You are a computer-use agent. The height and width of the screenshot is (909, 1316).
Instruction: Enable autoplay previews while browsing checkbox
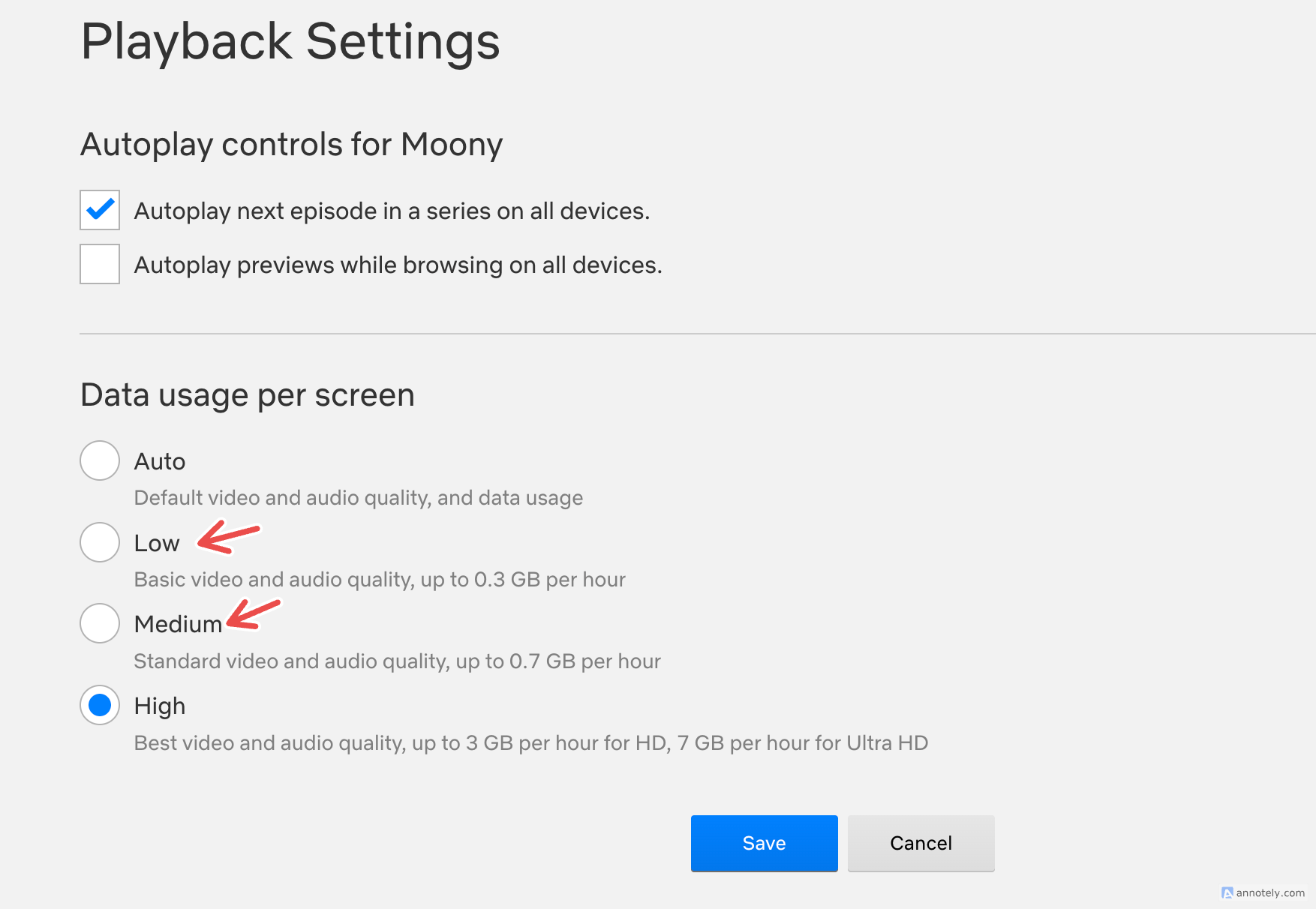click(x=100, y=264)
